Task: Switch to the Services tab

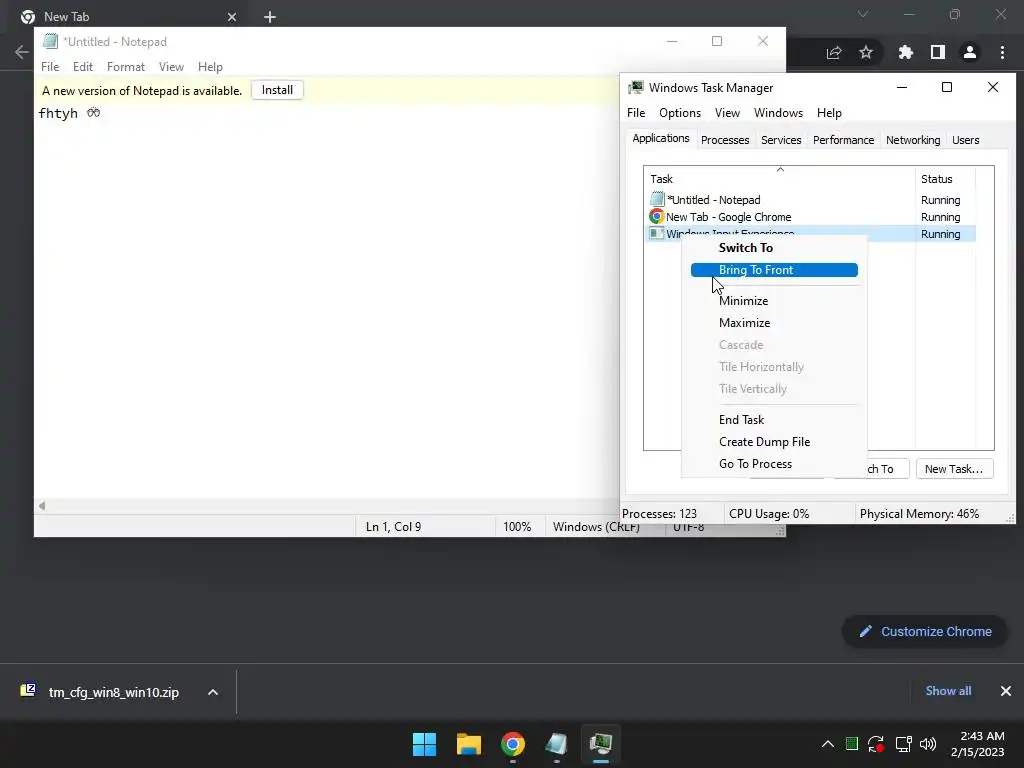Action: pos(781,140)
